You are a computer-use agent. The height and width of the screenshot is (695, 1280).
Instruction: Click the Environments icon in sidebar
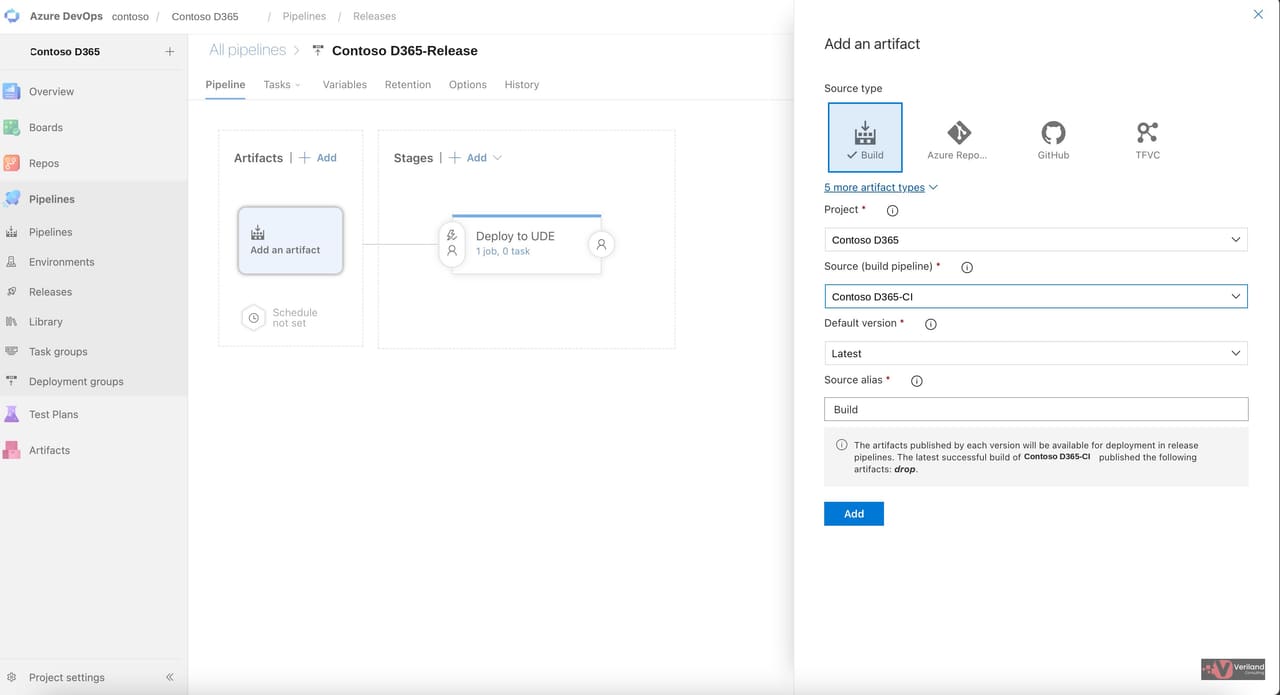12,262
